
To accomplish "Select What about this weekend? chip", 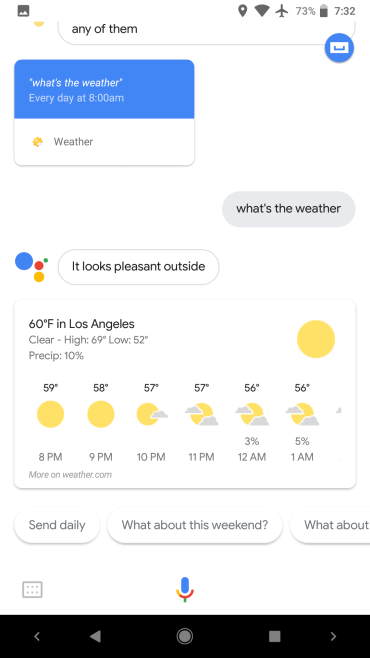I will coord(195,525).
